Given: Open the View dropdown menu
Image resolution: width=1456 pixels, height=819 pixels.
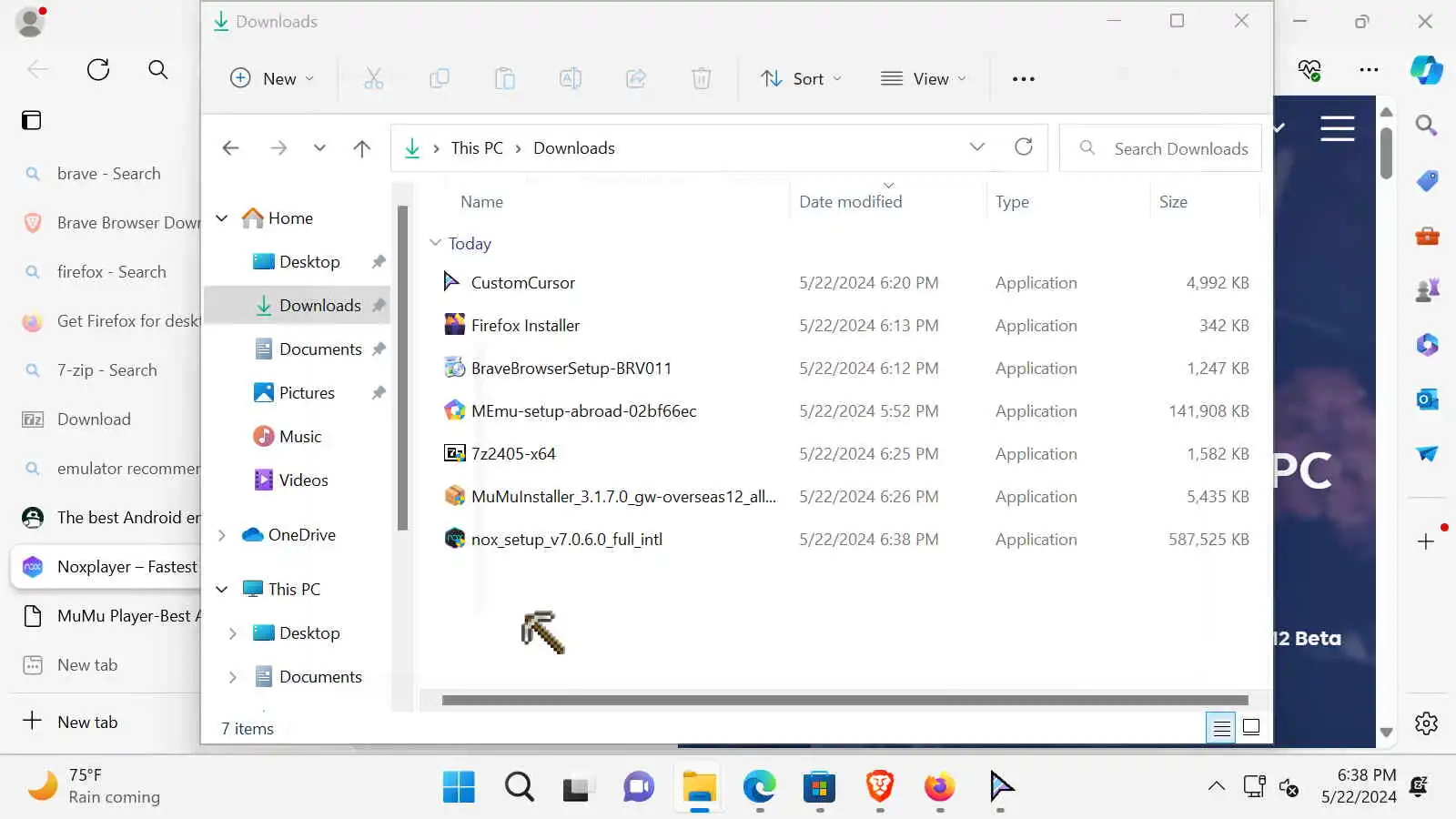Looking at the screenshot, I should pyautogui.click(x=924, y=78).
